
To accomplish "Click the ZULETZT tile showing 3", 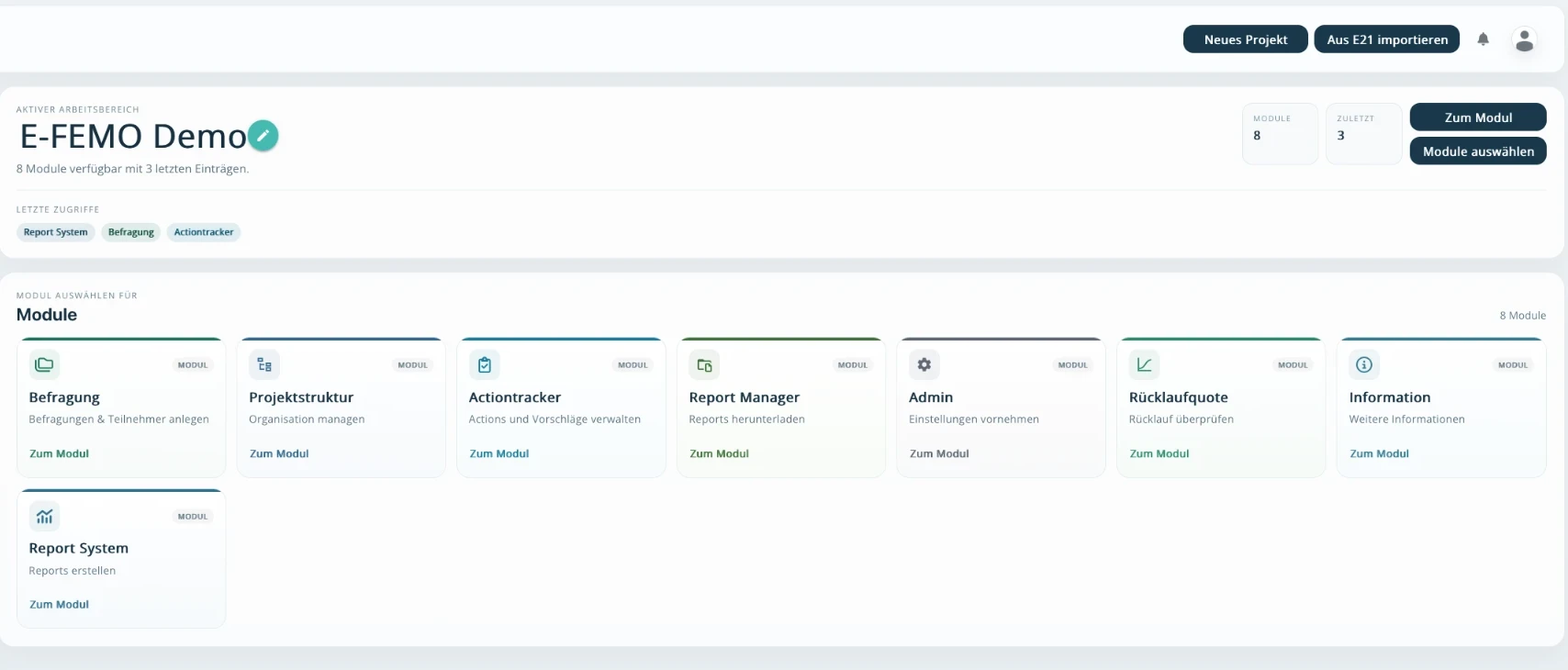I will coord(1364,134).
